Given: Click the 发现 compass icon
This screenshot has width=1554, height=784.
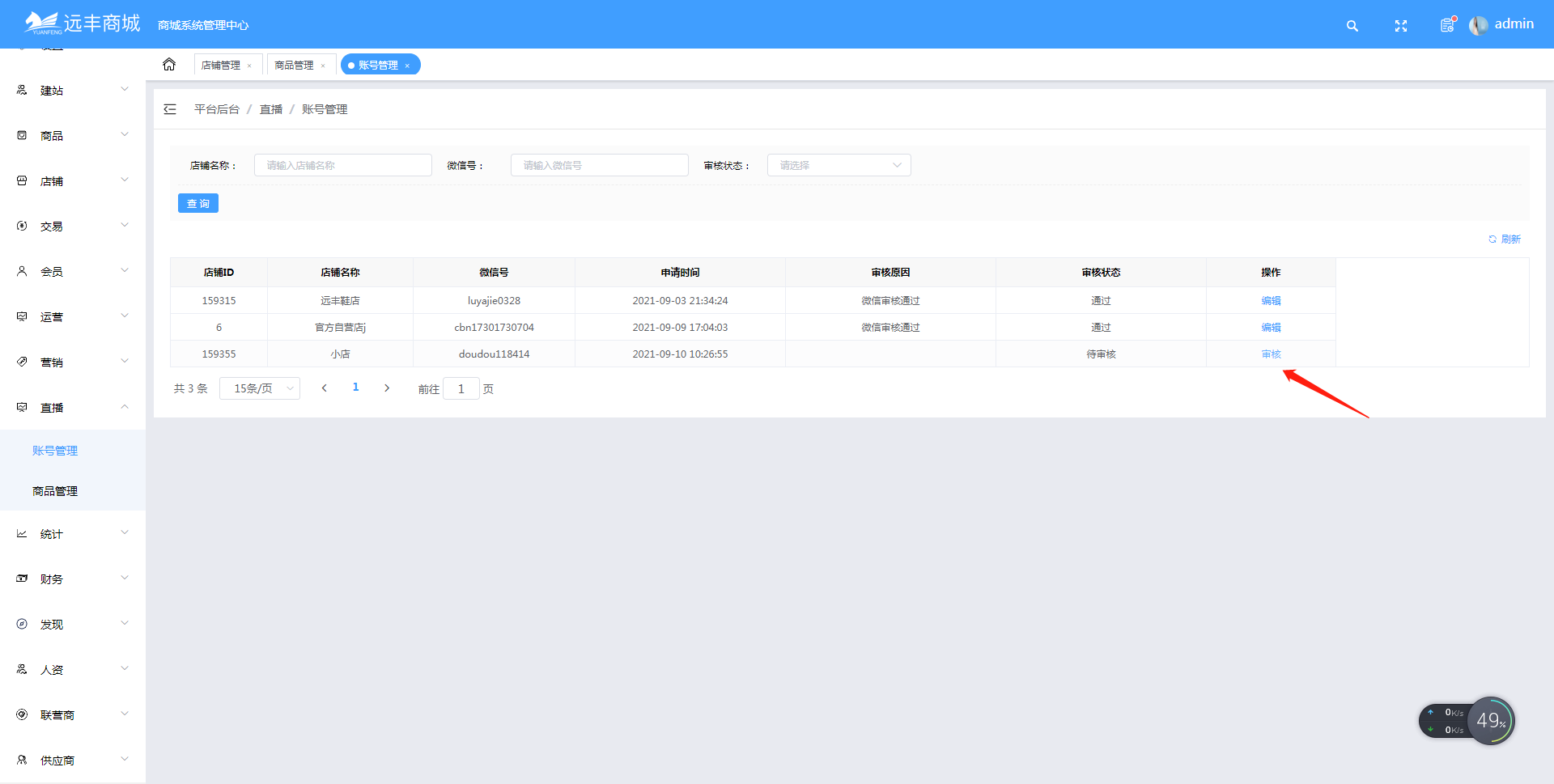Looking at the screenshot, I should pos(22,624).
